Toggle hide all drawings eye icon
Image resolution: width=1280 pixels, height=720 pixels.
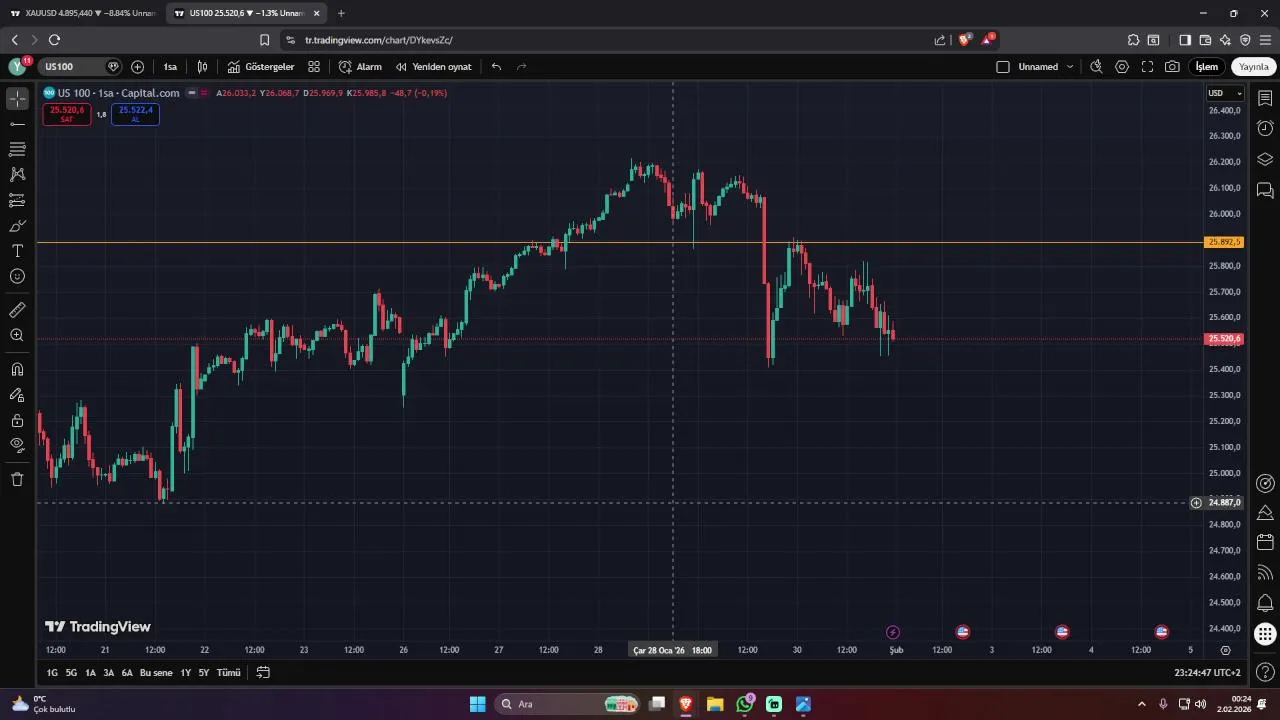(17, 445)
